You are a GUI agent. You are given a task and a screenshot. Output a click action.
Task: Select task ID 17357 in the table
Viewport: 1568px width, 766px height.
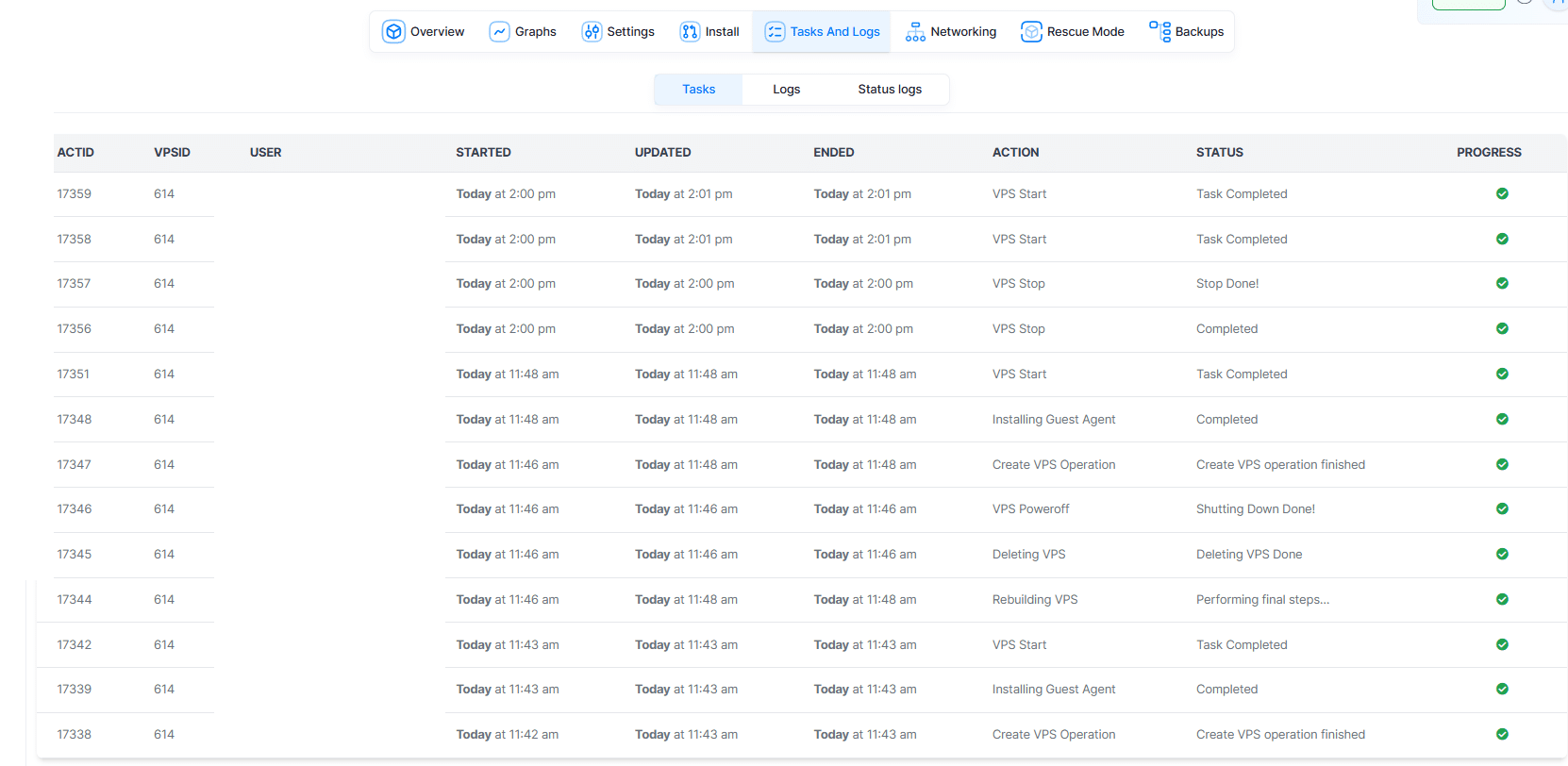point(74,284)
